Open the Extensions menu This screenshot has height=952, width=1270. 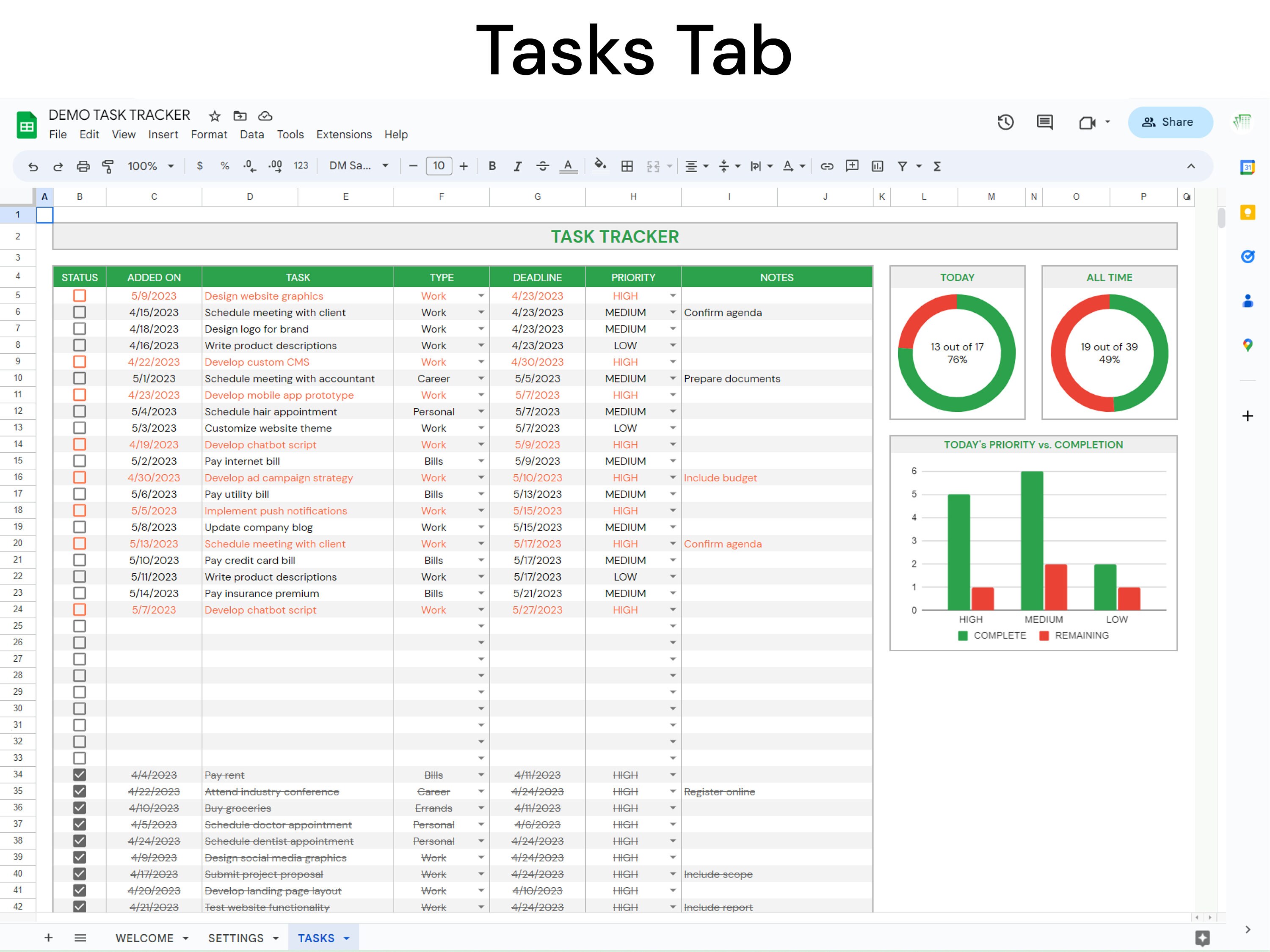(x=343, y=134)
